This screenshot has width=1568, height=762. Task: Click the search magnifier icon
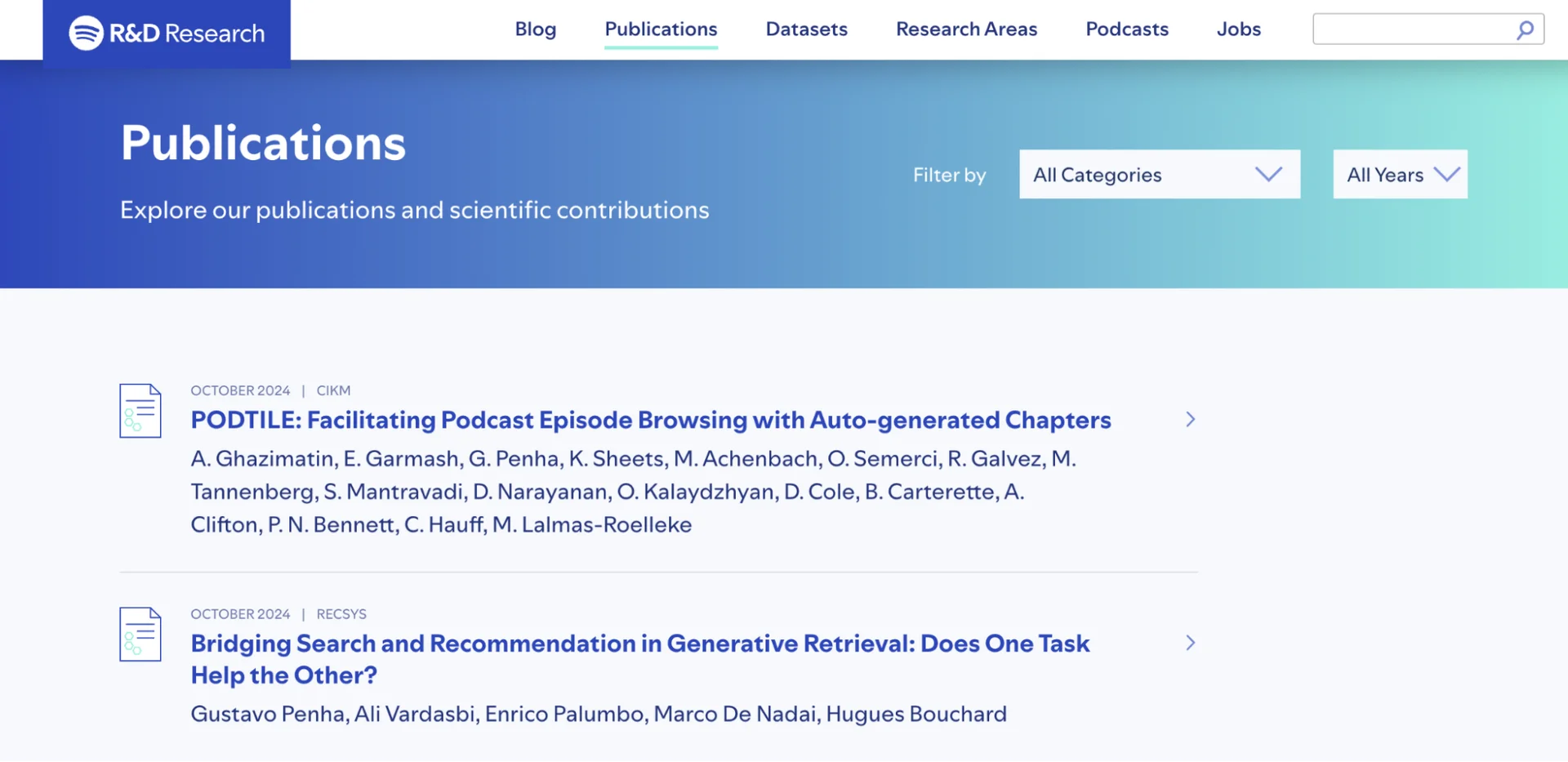point(1525,30)
